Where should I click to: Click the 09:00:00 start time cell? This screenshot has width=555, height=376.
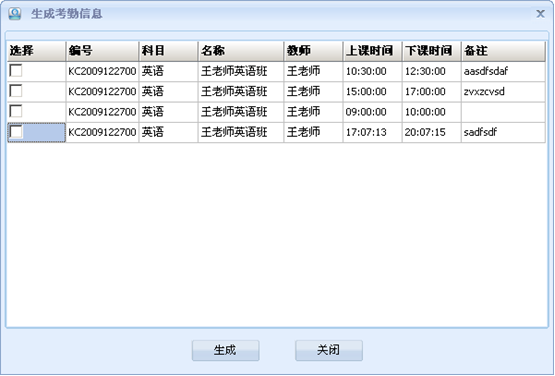(x=373, y=112)
